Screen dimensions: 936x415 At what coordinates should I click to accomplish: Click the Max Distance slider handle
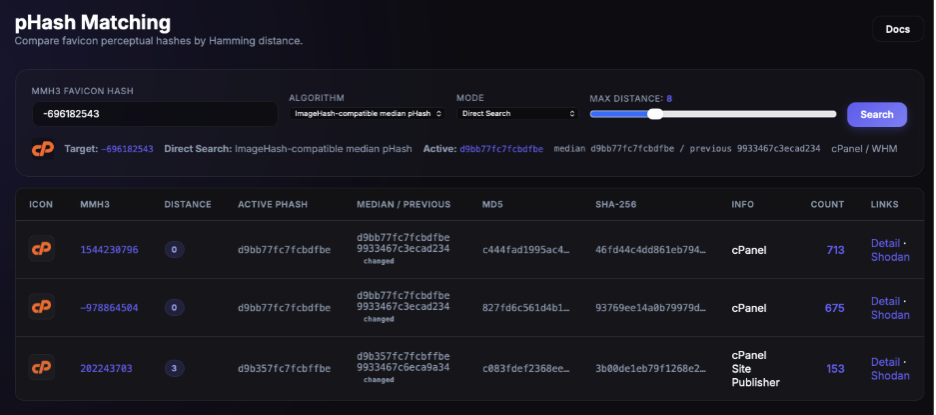tap(655, 114)
